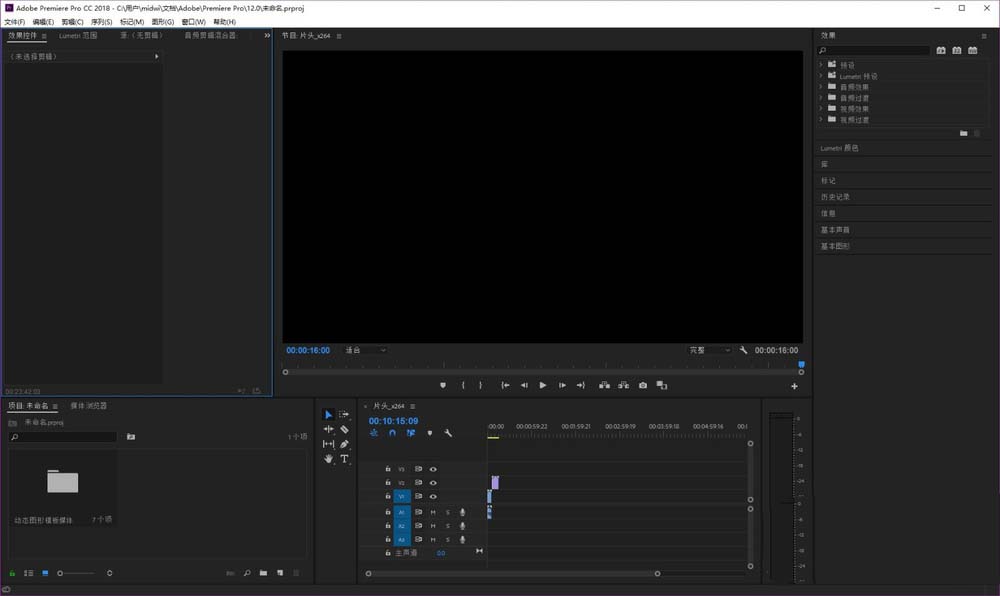
Task: Toggle lock on the V2 track
Action: (x=388, y=482)
